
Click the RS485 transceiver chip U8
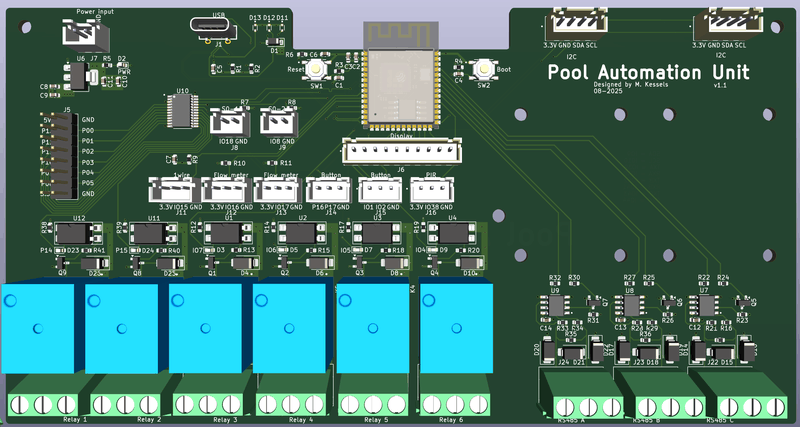tap(632, 306)
